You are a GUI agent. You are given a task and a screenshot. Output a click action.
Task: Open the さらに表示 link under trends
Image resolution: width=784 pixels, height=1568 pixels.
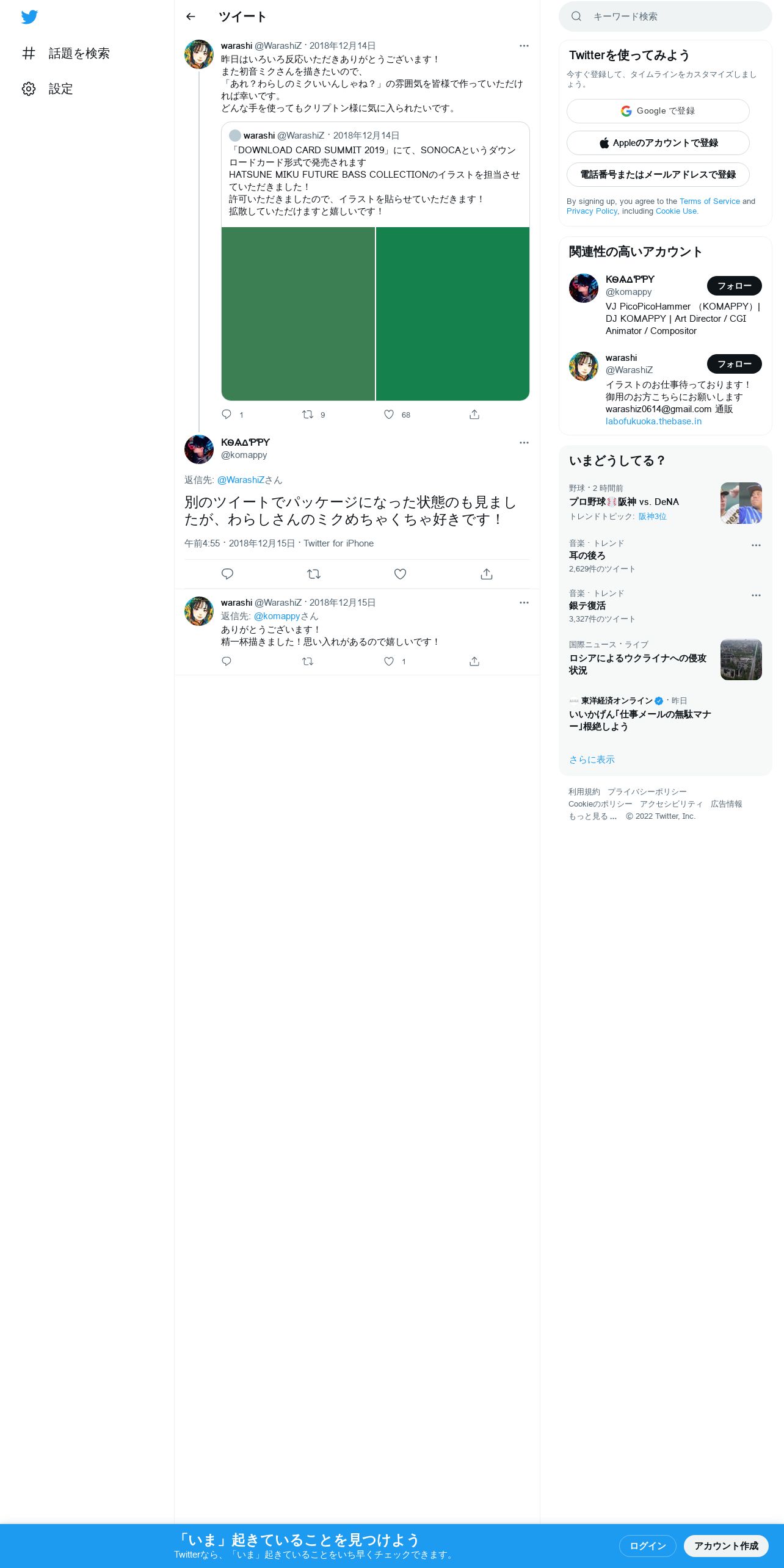[x=592, y=760]
